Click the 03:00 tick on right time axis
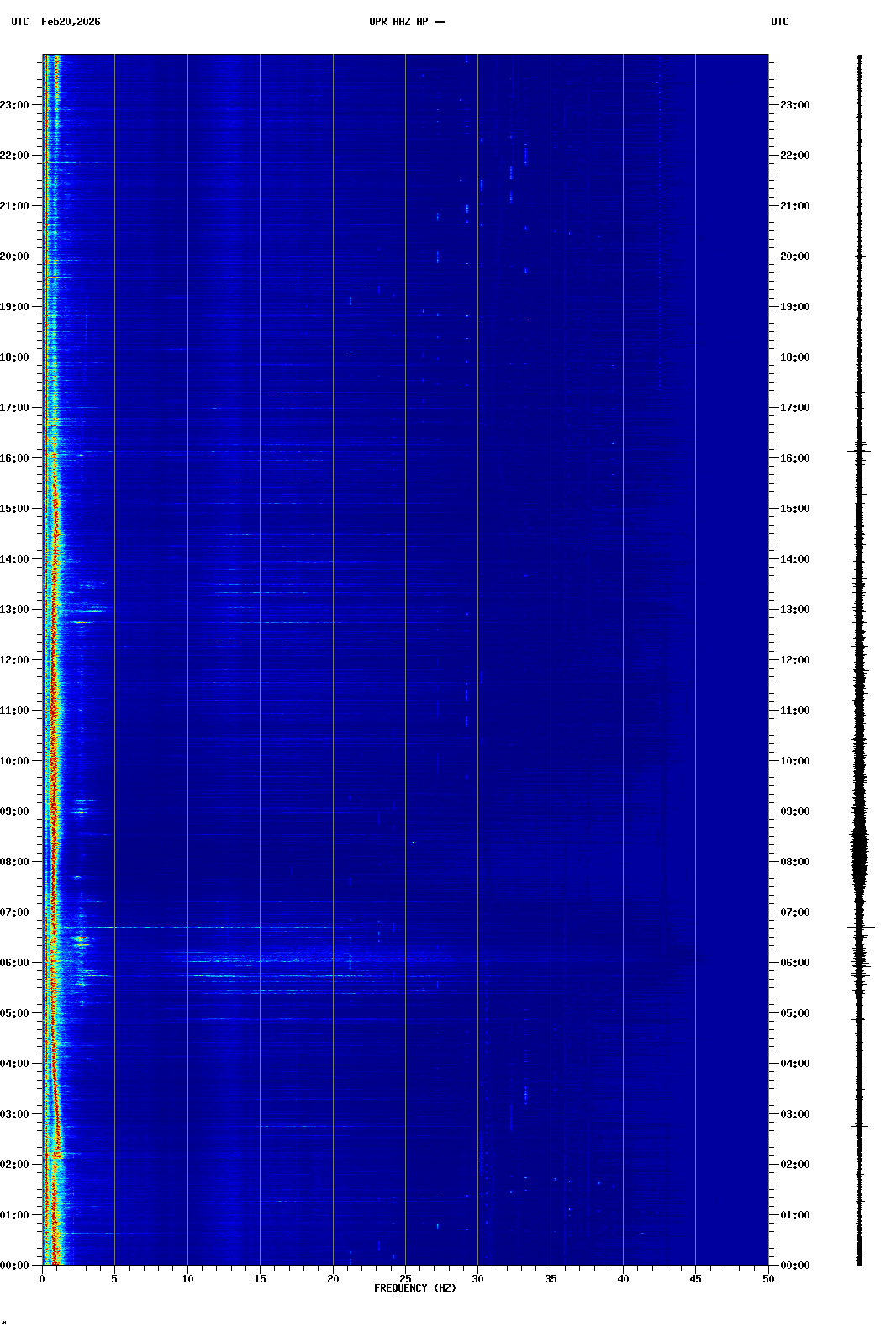 [x=794, y=1114]
